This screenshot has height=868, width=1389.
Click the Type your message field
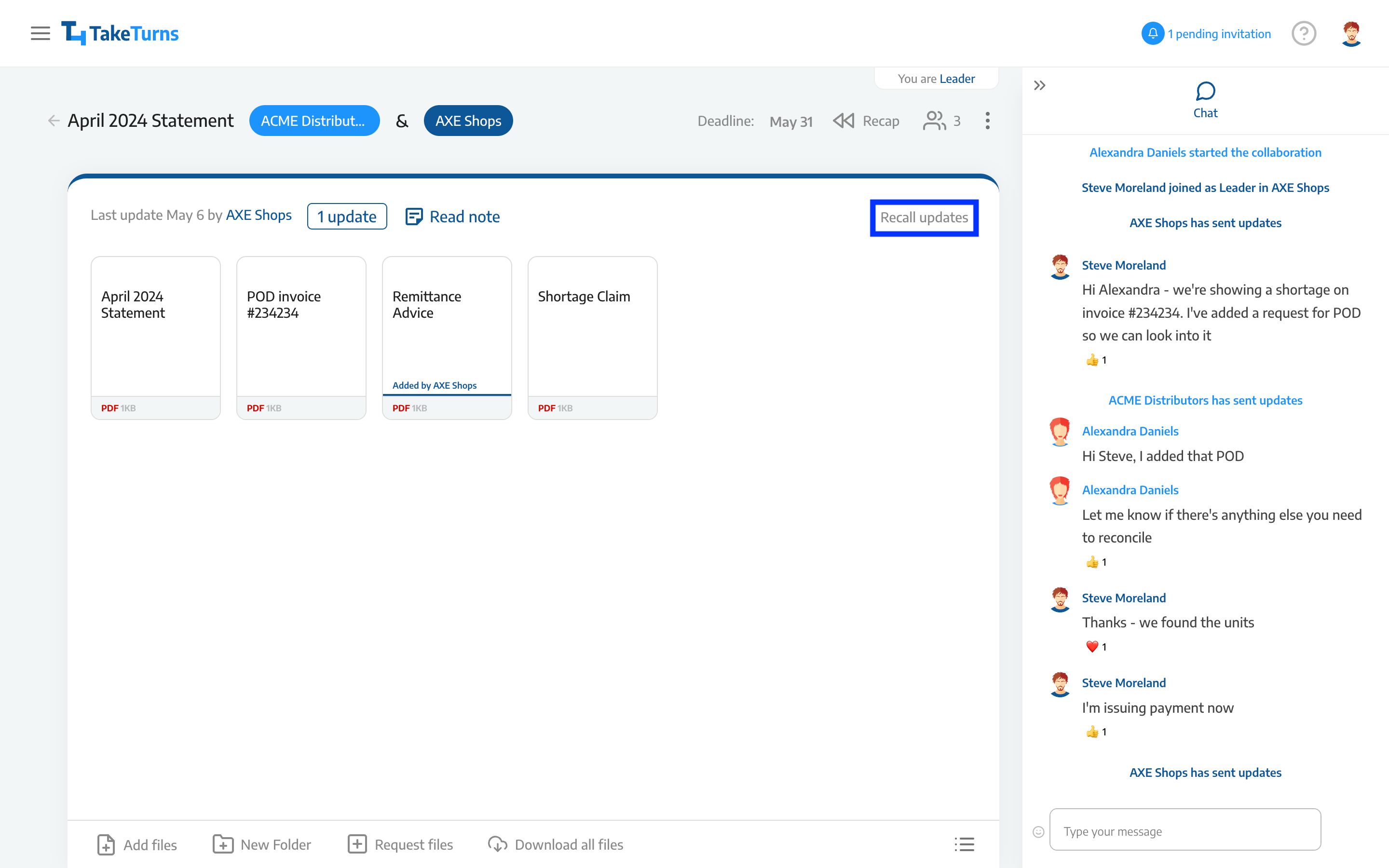[x=1185, y=829]
